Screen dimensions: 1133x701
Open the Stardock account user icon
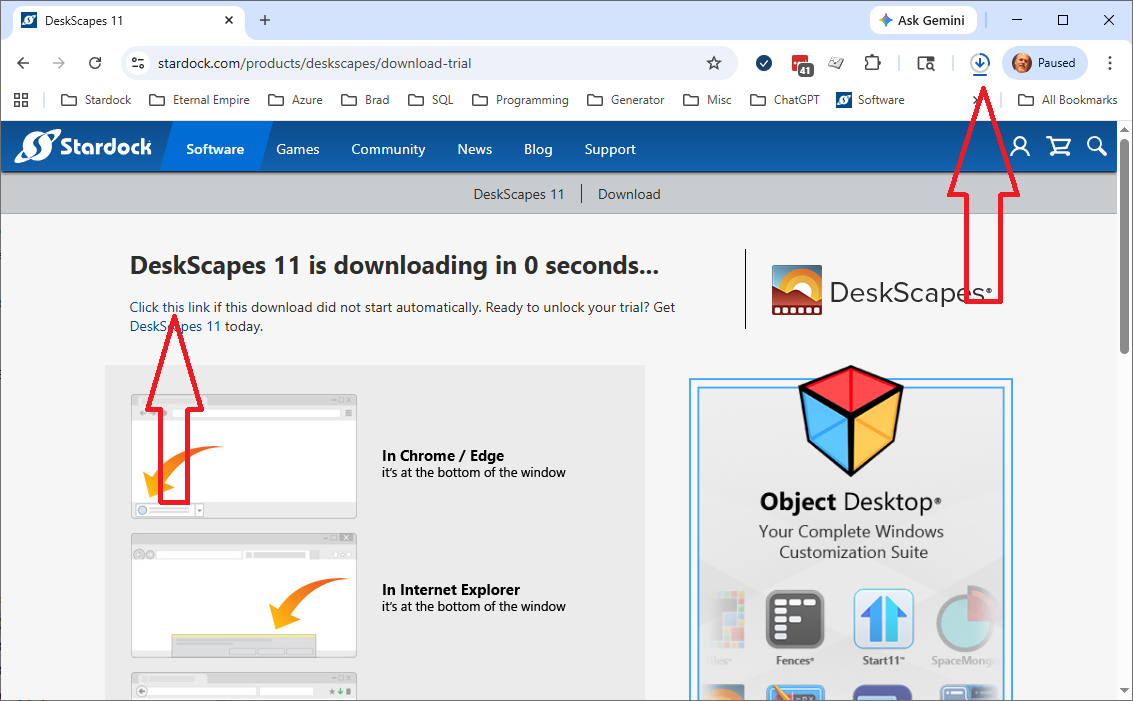coord(1020,147)
